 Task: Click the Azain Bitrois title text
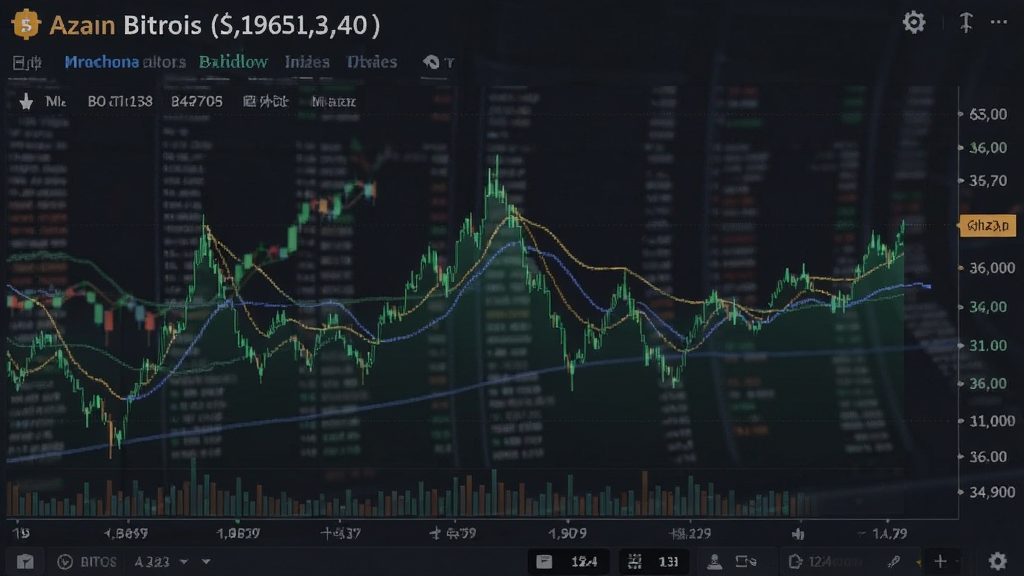(x=125, y=25)
